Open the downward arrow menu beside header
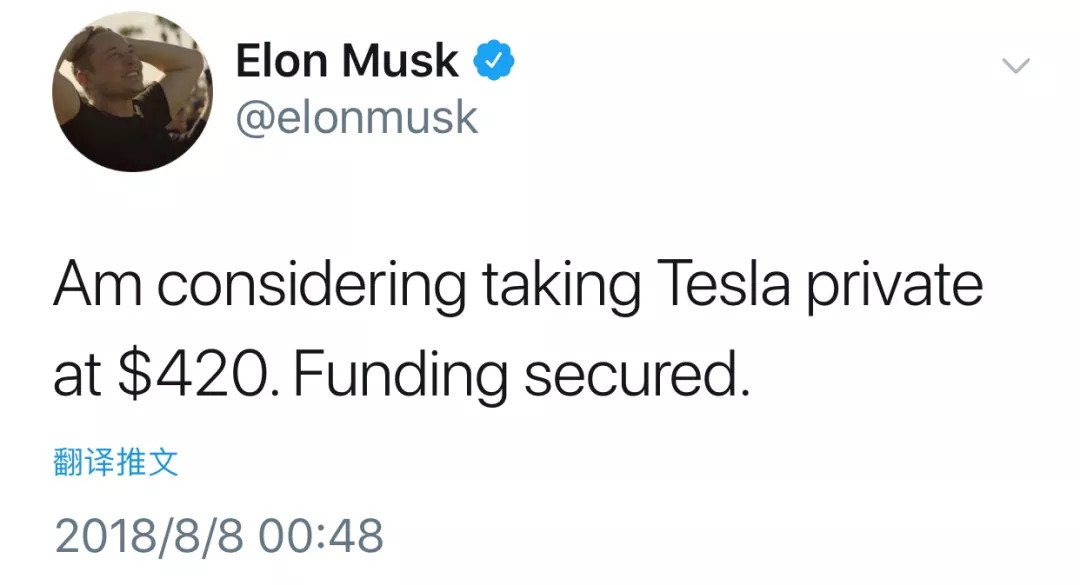The height and width of the screenshot is (585, 1080). tap(1015, 65)
